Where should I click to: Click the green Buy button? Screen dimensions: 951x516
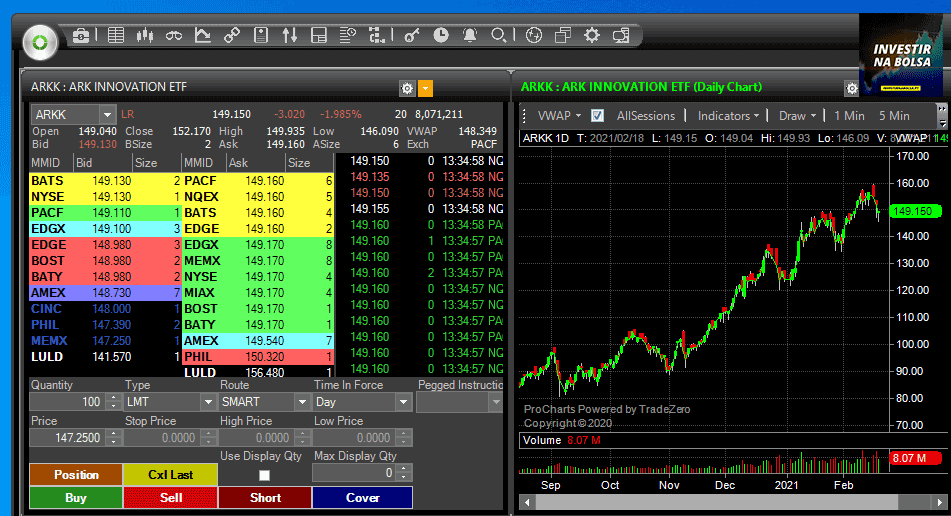point(76,498)
